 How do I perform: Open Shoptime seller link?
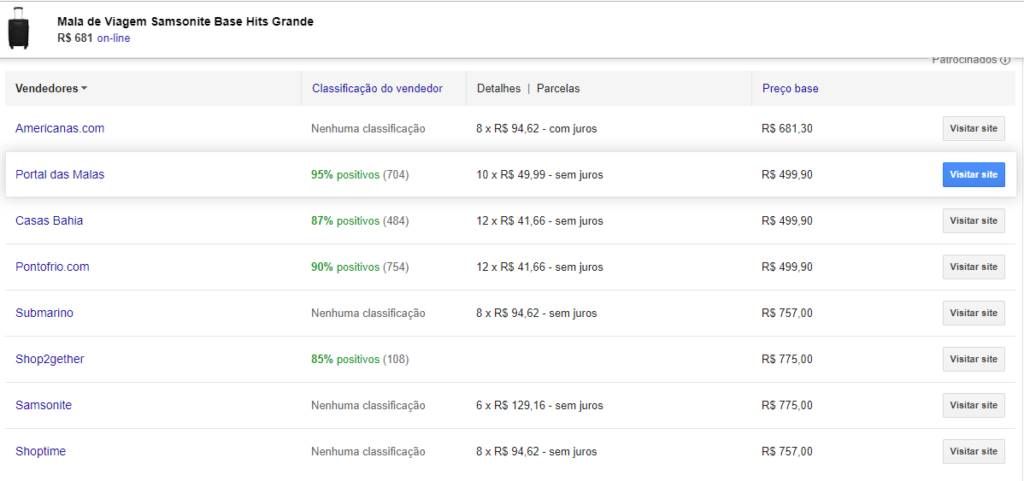tap(40, 452)
